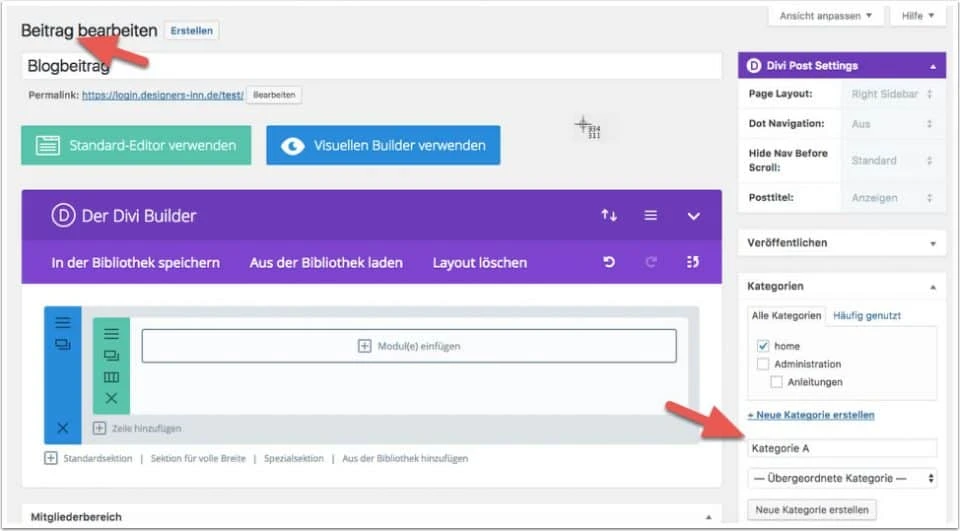Screen dimensions: 960x531
Task: Click the permalink Bearbeiten button
Action: 274,95
